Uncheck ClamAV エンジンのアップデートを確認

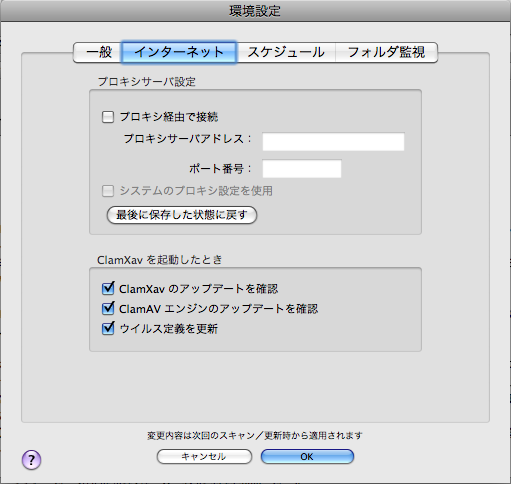click(108, 308)
